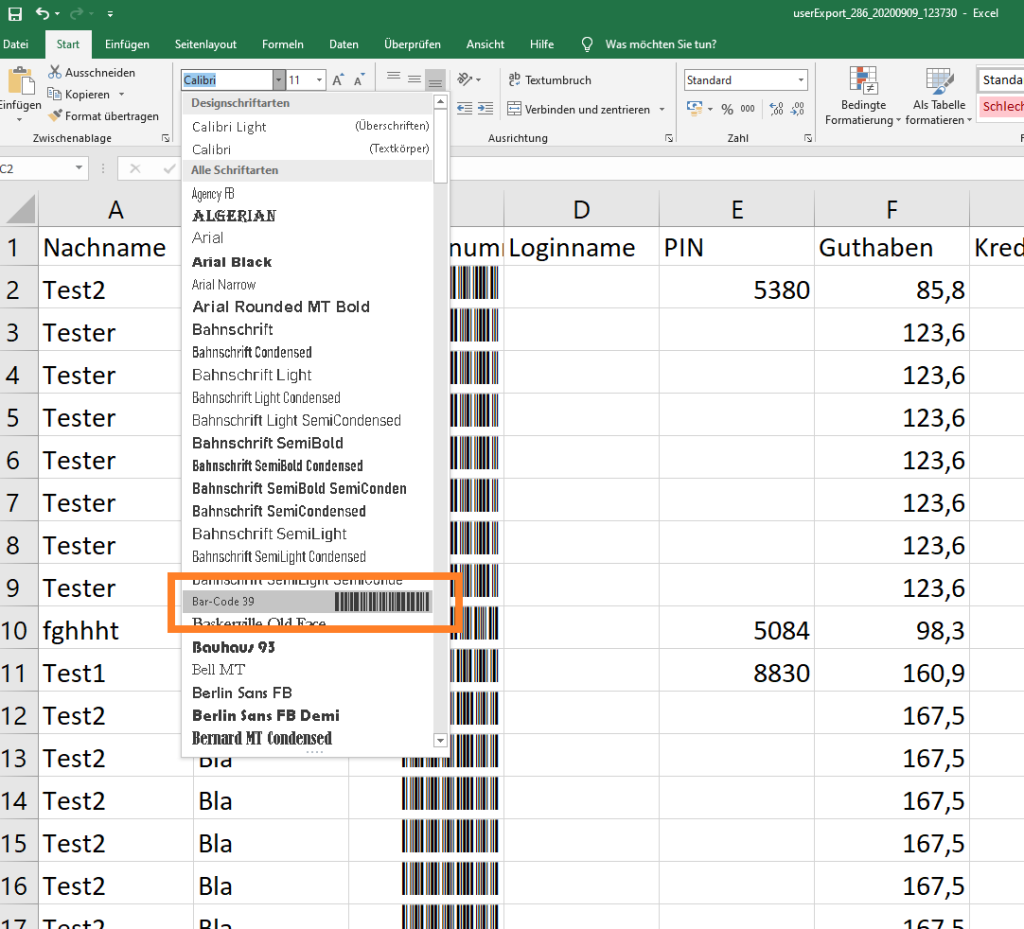Toggle Textumbruch wrap text
This screenshot has height=929, width=1024.
(x=549, y=80)
